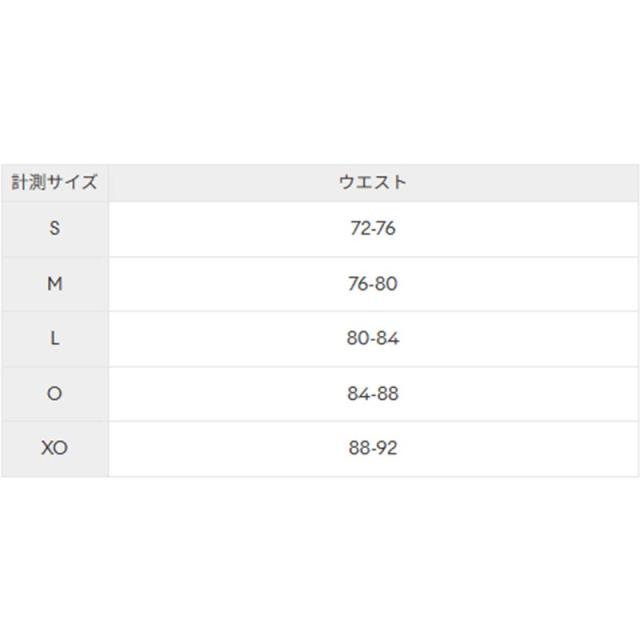The width and height of the screenshot is (640, 640).
Task: Select the XO size row label
Action: [x=55, y=448]
